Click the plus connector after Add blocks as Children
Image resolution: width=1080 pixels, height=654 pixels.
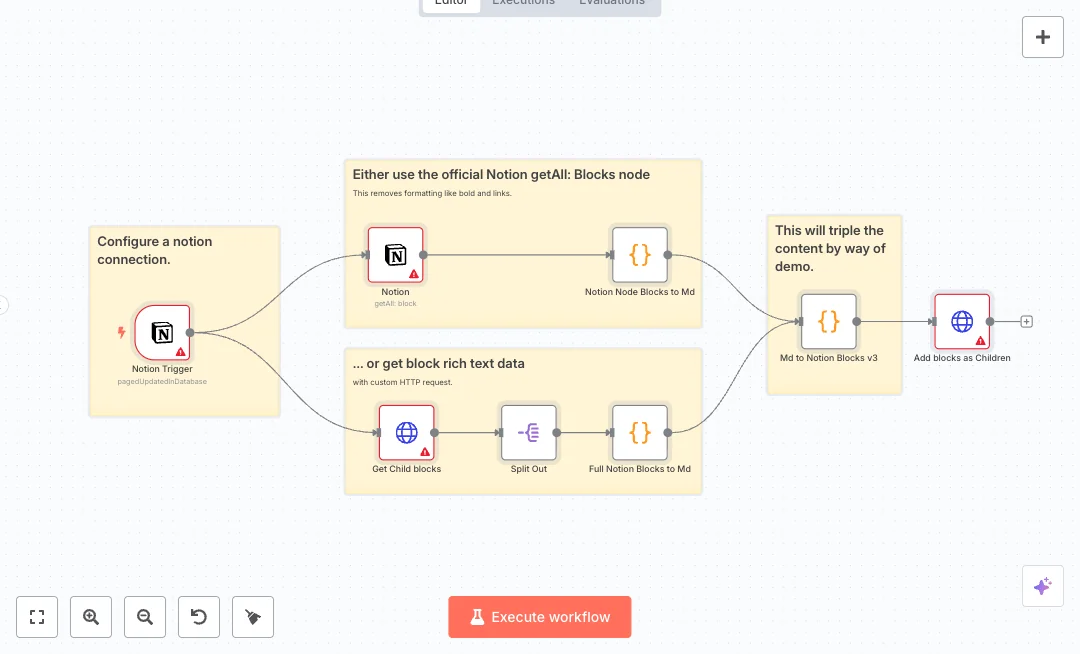click(1026, 321)
